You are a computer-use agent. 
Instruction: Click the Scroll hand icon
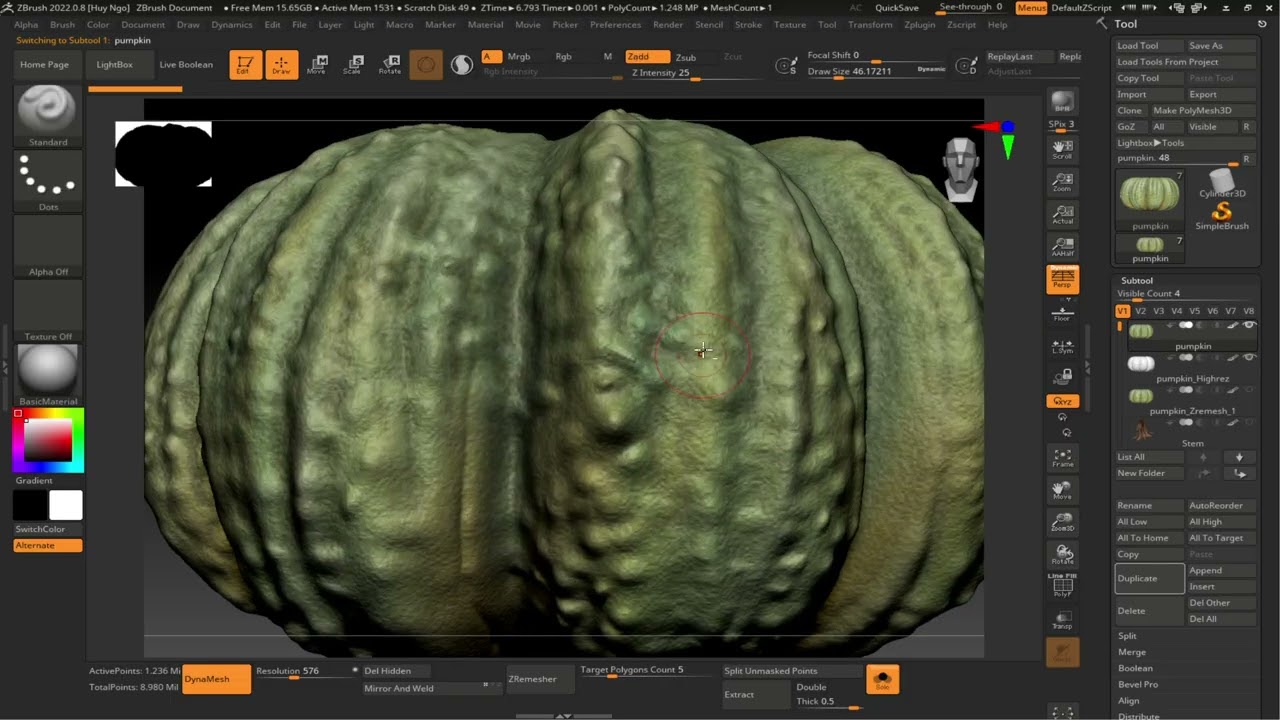pos(1062,150)
